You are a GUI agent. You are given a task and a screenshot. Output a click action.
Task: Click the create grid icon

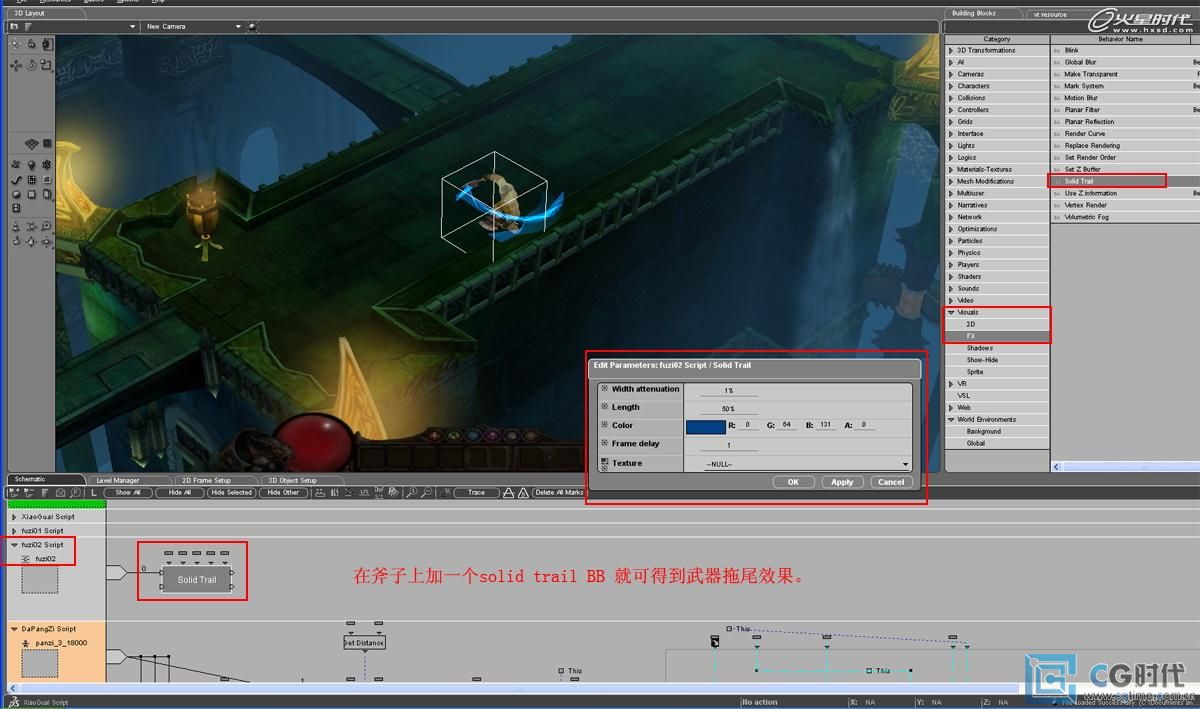click(31, 180)
